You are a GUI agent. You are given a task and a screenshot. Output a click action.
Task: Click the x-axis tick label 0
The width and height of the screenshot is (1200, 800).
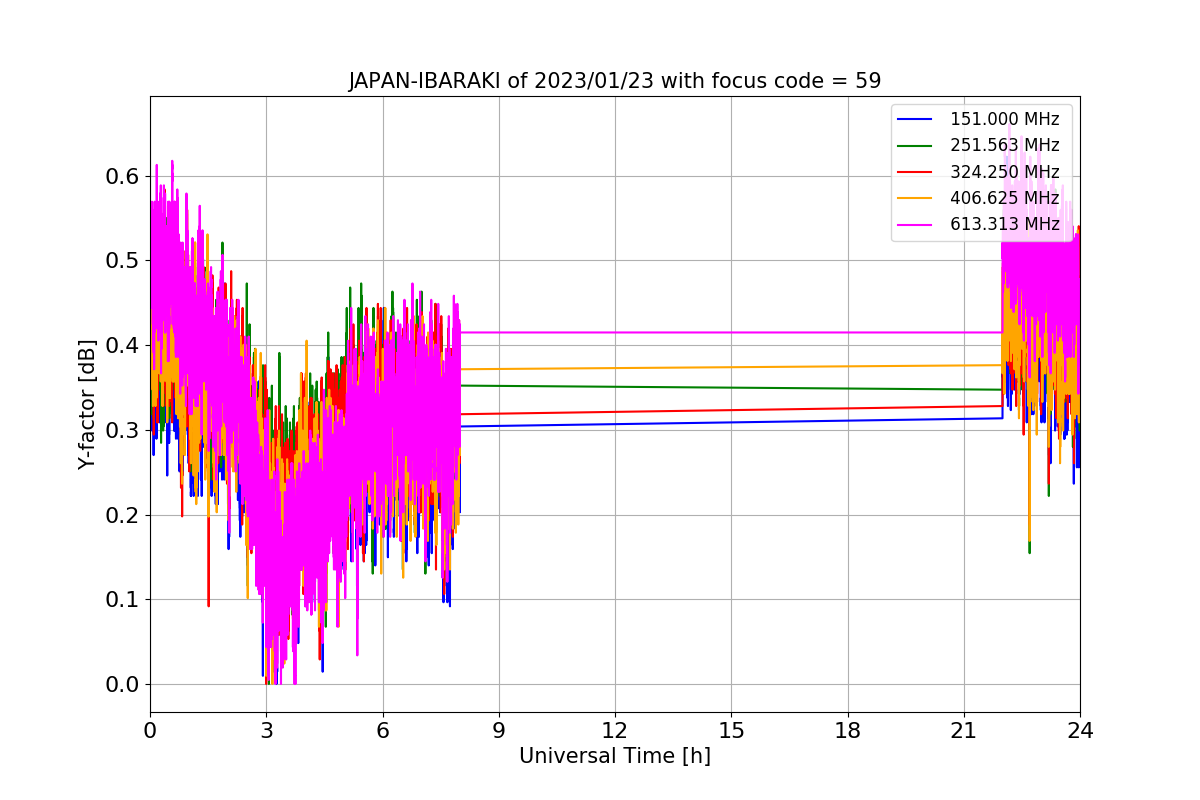150,730
